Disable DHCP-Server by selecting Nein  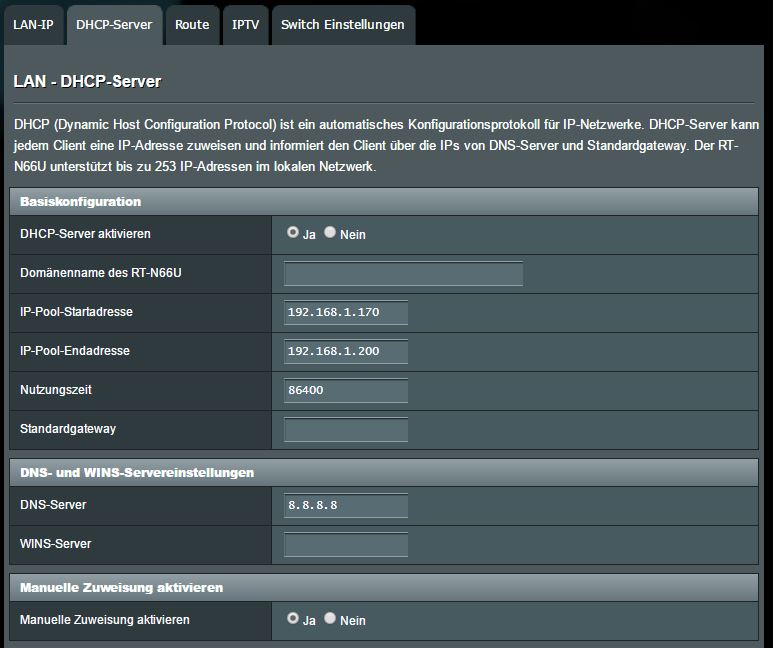pyautogui.click(x=330, y=232)
